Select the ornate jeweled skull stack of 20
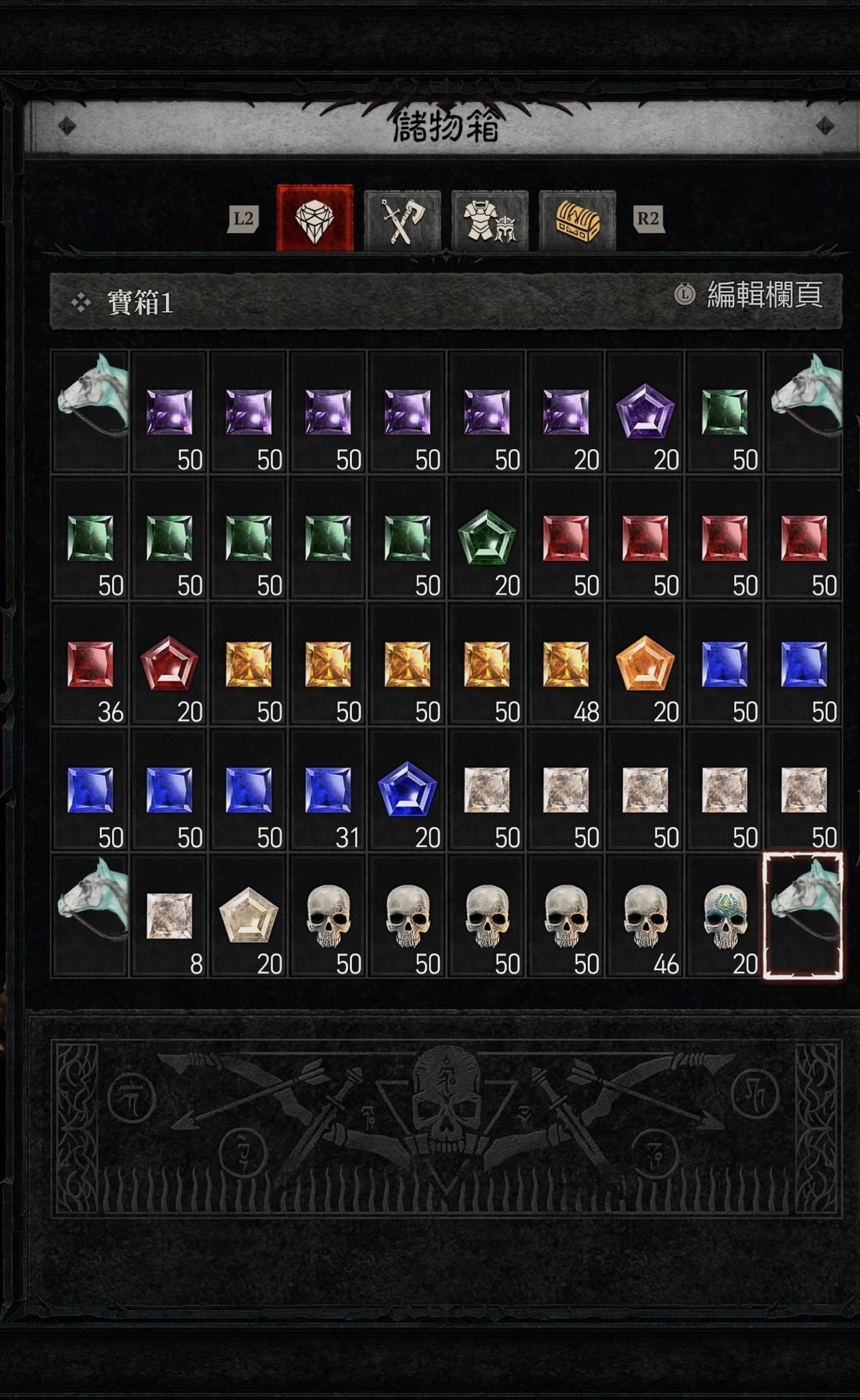 point(725,916)
